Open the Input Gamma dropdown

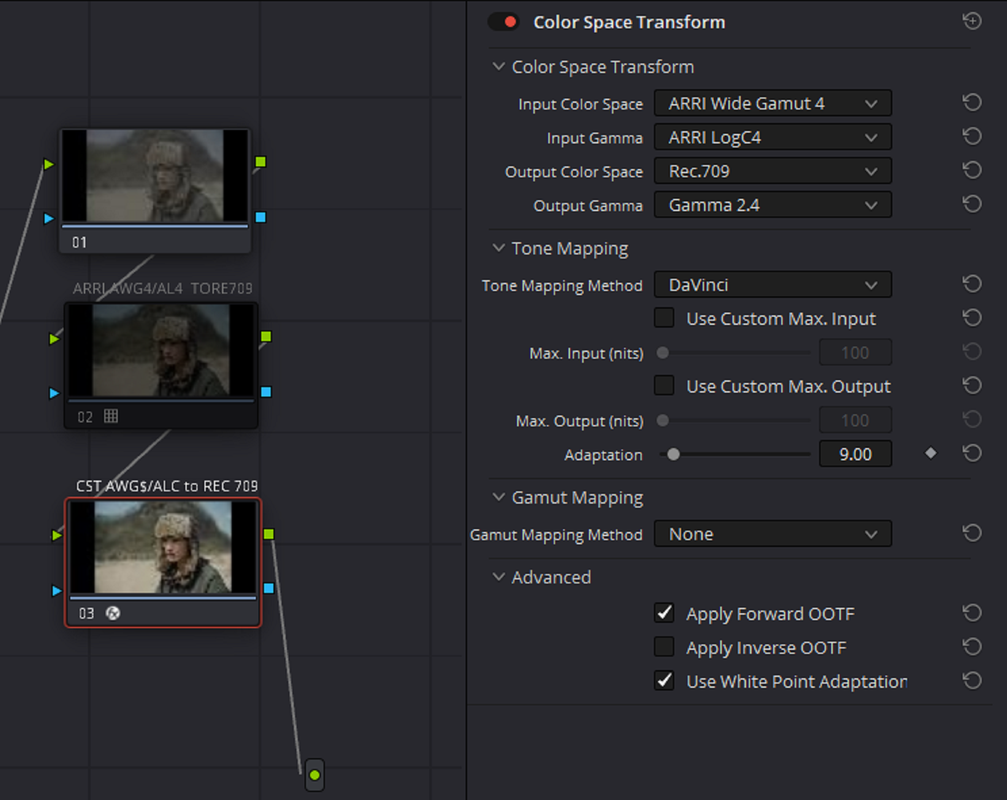pos(773,137)
